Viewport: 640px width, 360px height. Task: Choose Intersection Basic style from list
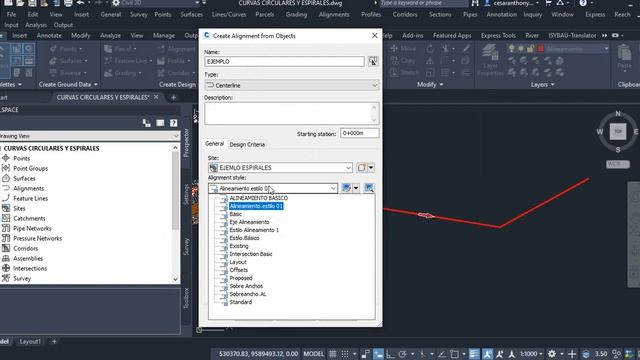click(x=251, y=254)
